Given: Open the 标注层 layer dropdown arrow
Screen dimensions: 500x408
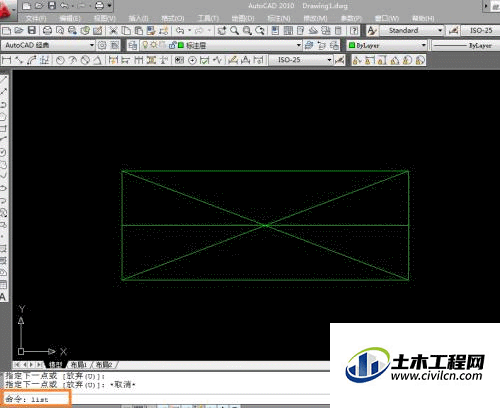Looking at the screenshot, I should point(299,45).
